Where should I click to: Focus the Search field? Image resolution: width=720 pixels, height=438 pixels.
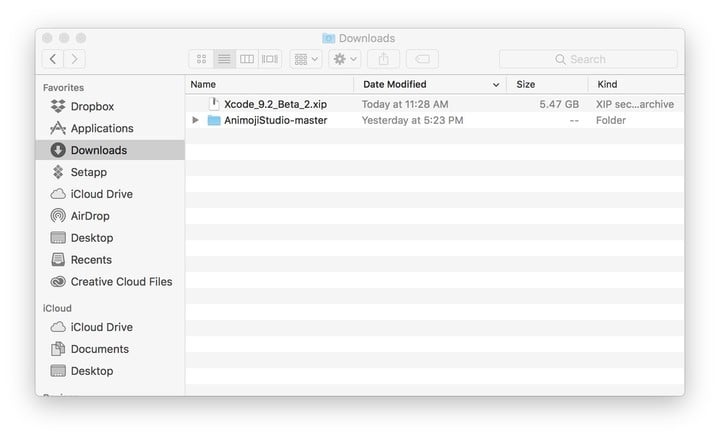click(x=588, y=59)
